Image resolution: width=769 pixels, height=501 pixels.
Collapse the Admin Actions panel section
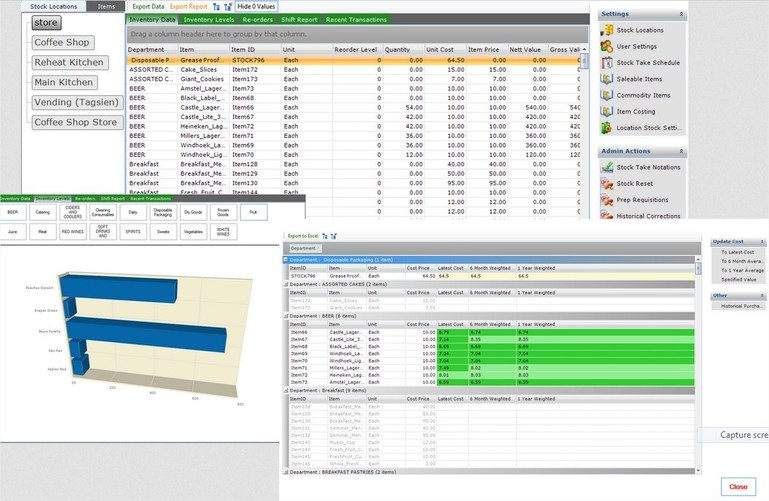[x=681, y=151]
